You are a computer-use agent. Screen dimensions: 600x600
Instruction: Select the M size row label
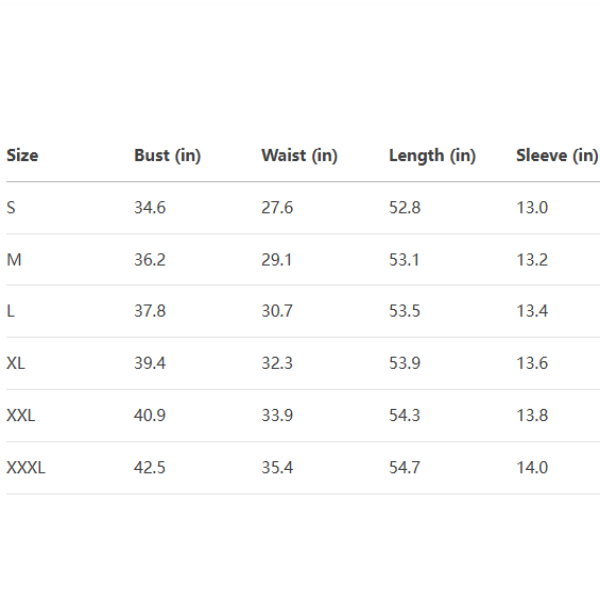click(x=13, y=260)
